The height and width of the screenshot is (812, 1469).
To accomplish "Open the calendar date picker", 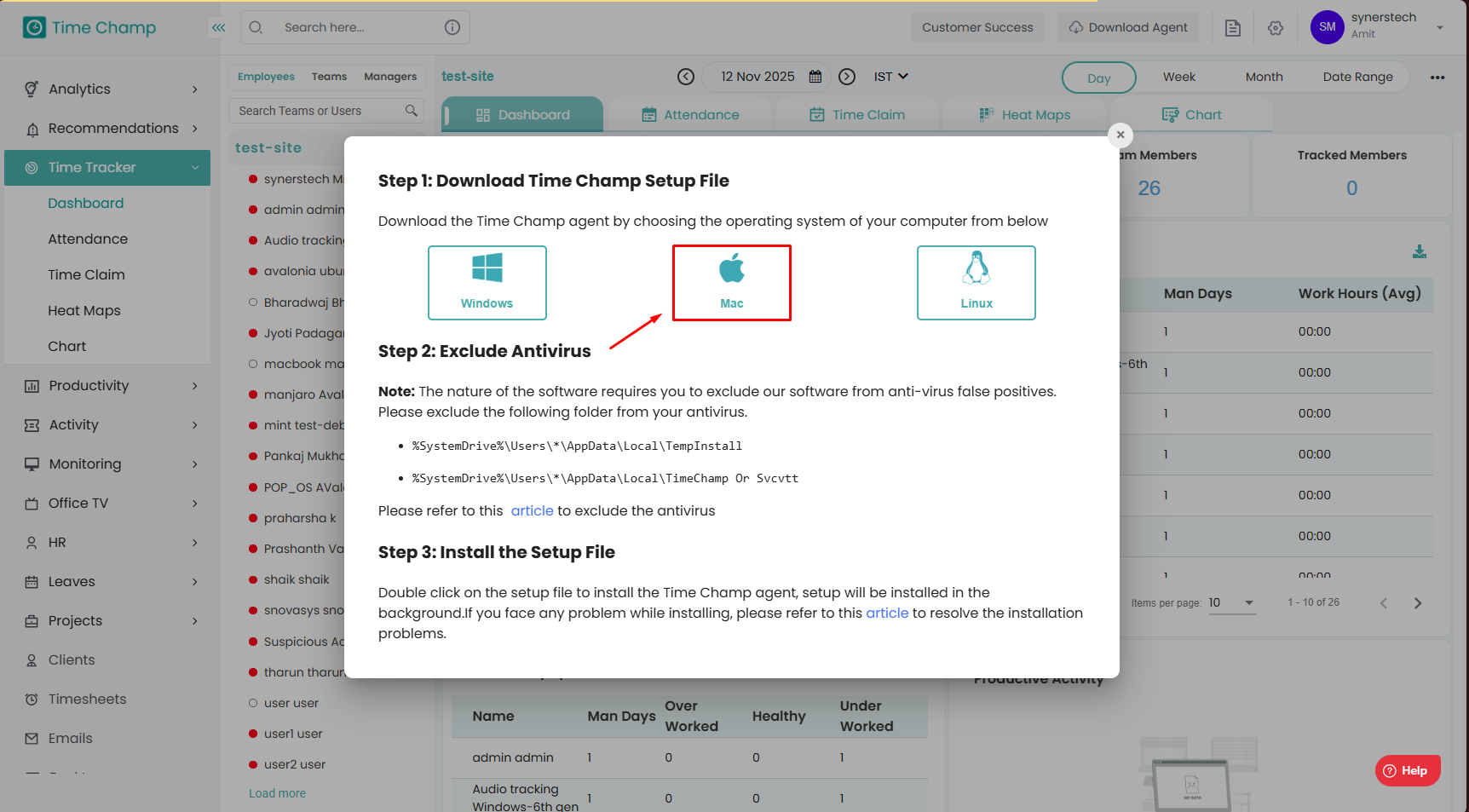I will 815,77.
